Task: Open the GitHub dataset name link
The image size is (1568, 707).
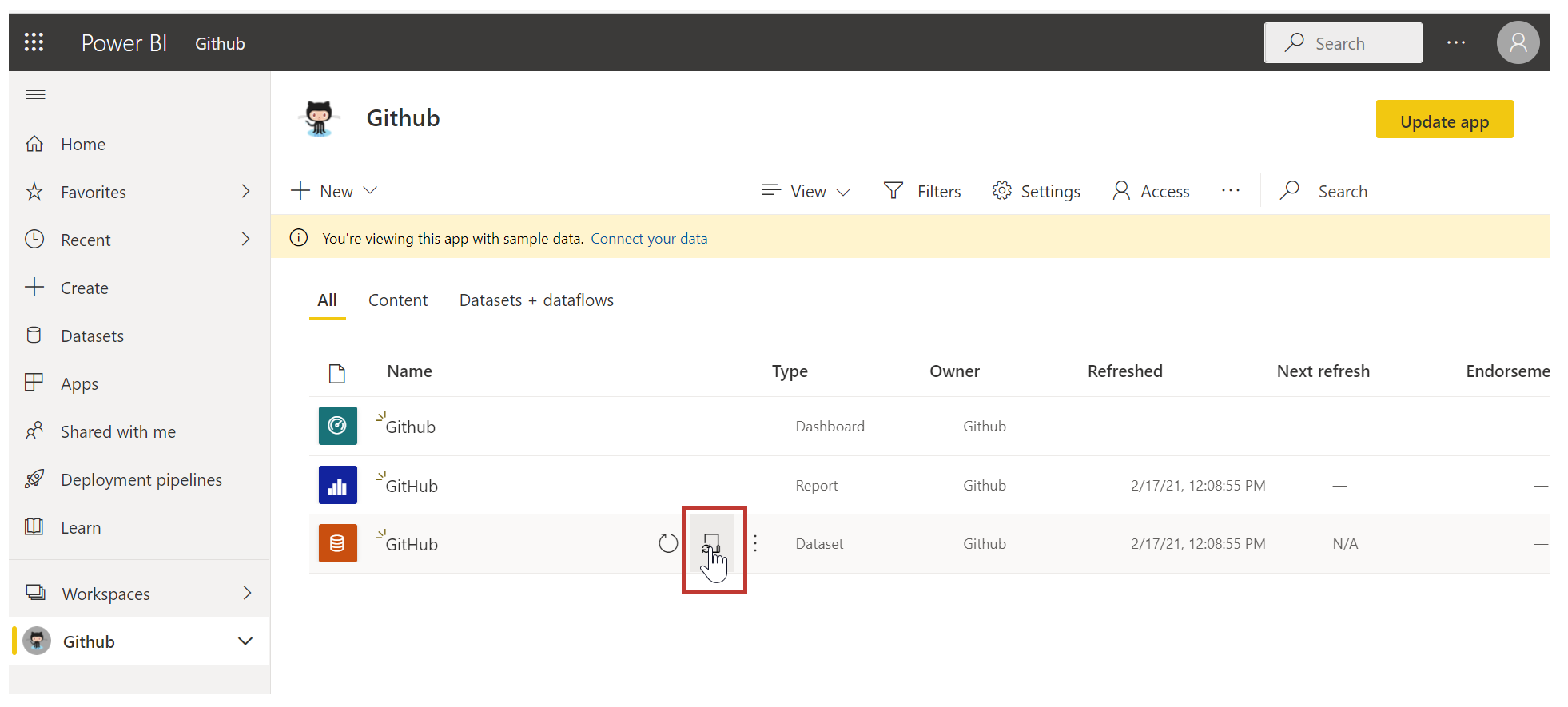Action: pyautogui.click(x=412, y=545)
